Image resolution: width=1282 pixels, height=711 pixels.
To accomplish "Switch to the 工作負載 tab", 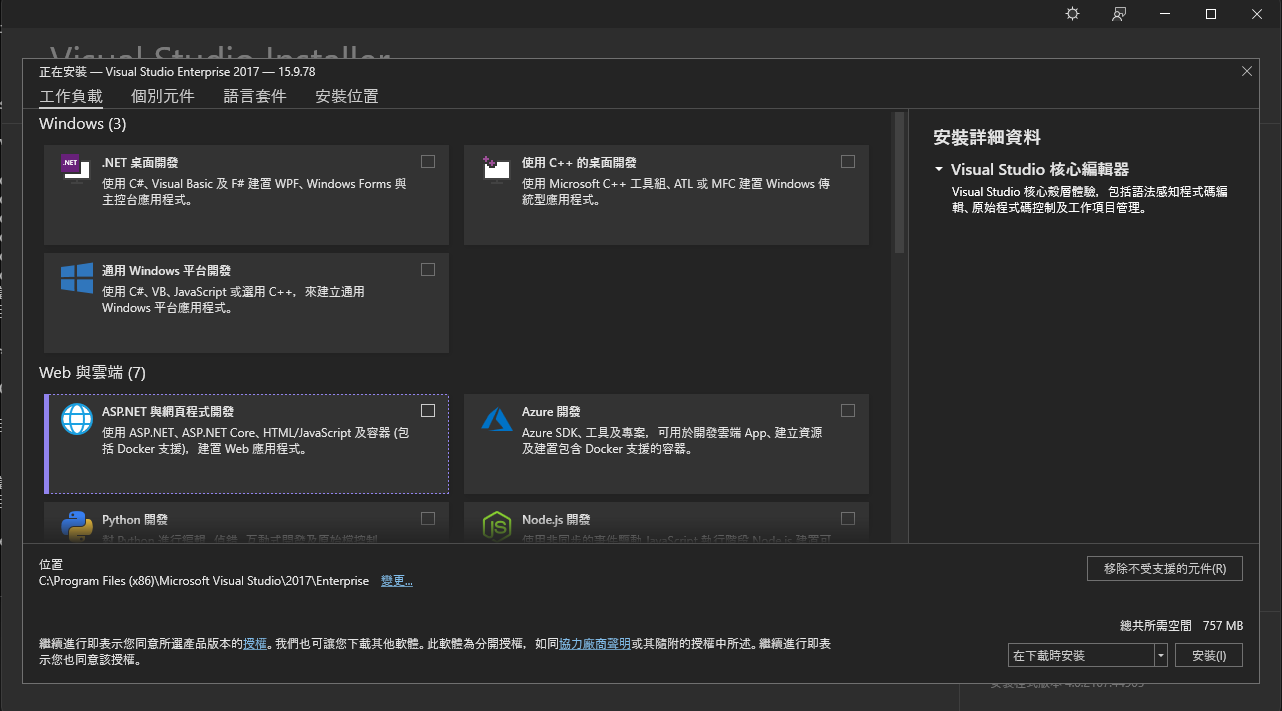I will (71, 96).
